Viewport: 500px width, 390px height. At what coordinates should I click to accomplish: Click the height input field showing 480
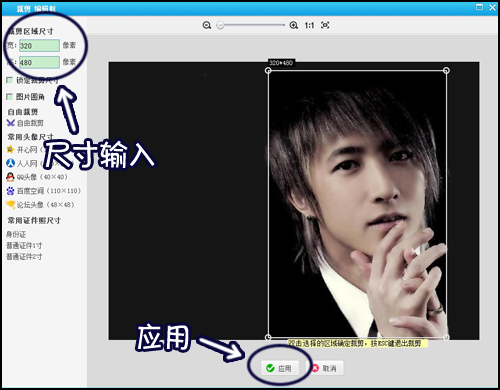tap(39, 62)
